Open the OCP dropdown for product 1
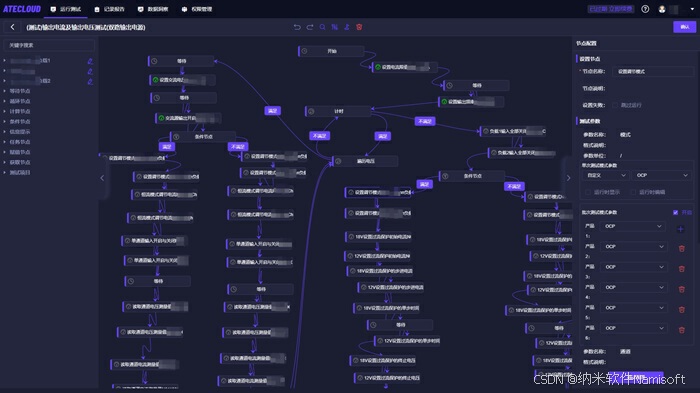 (x=633, y=226)
